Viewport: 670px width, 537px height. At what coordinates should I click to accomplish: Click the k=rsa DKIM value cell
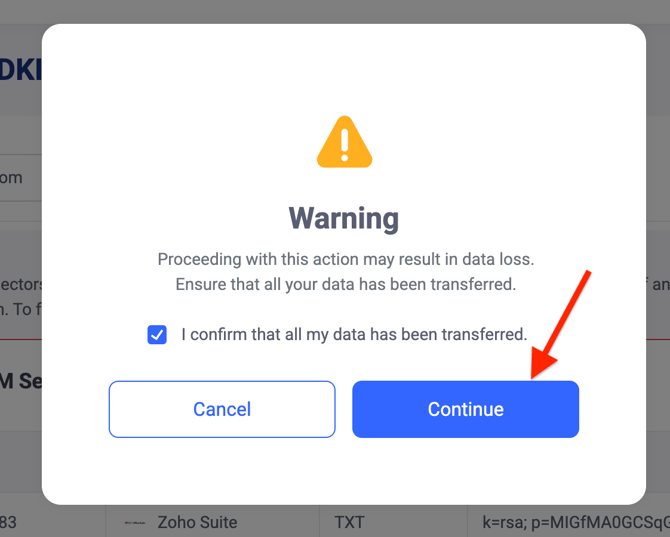point(569,521)
